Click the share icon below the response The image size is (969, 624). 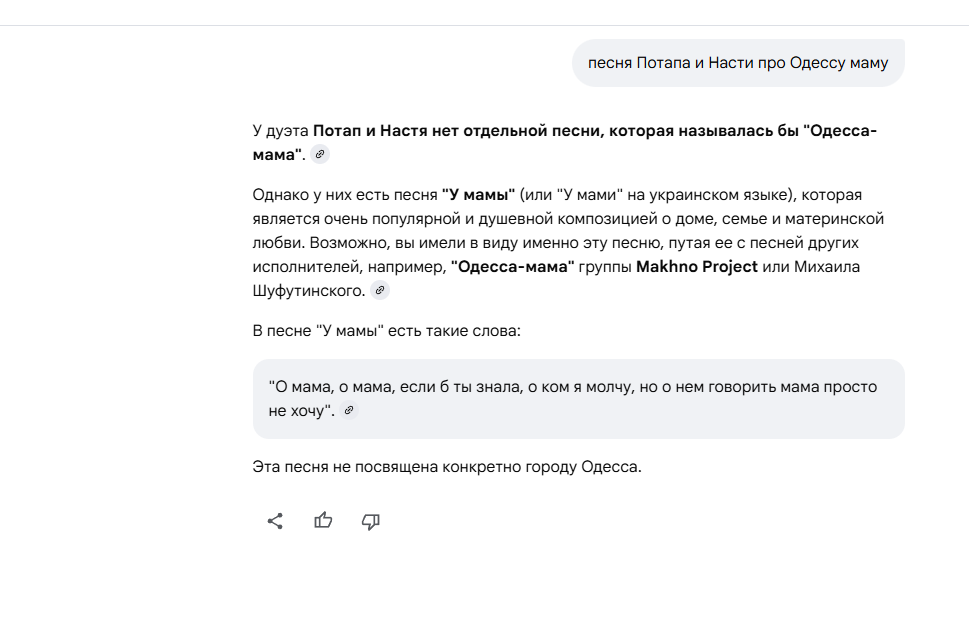275,521
